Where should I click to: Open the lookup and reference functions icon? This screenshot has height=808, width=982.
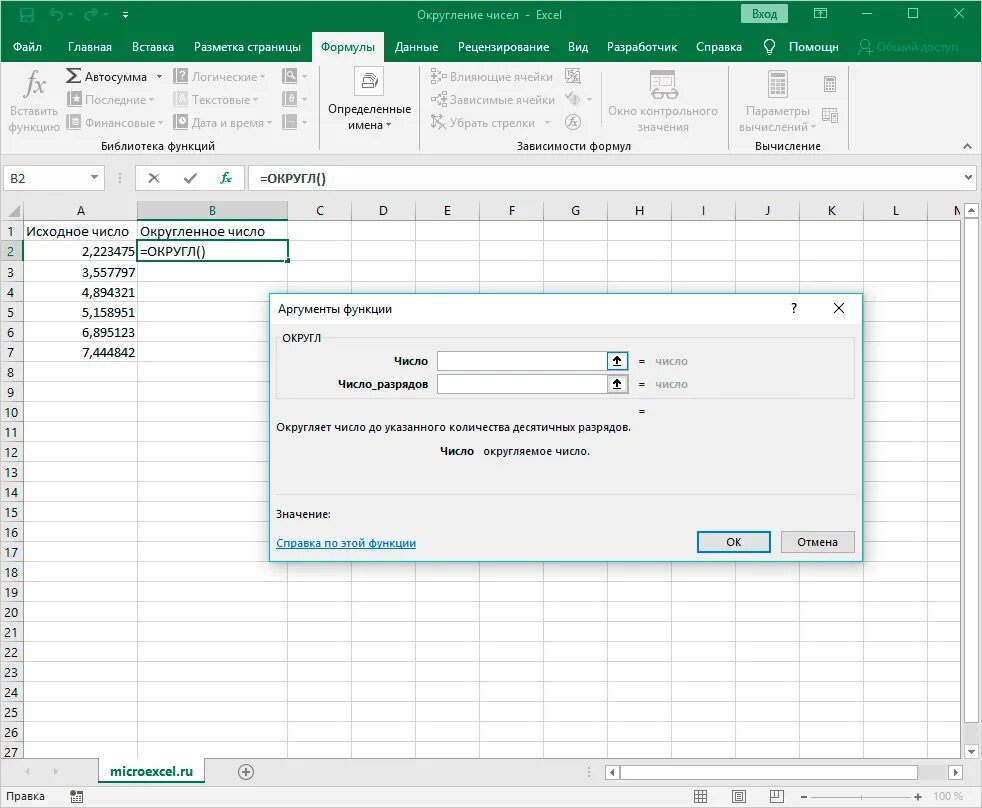point(294,76)
